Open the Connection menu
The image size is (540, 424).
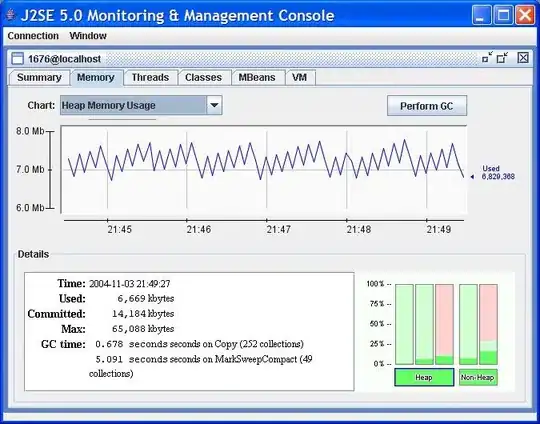[33, 36]
